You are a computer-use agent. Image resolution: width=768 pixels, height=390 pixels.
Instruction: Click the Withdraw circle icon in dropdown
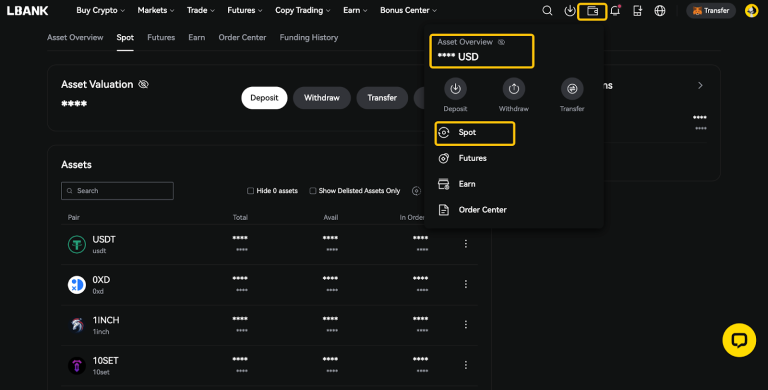coord(513,89)
